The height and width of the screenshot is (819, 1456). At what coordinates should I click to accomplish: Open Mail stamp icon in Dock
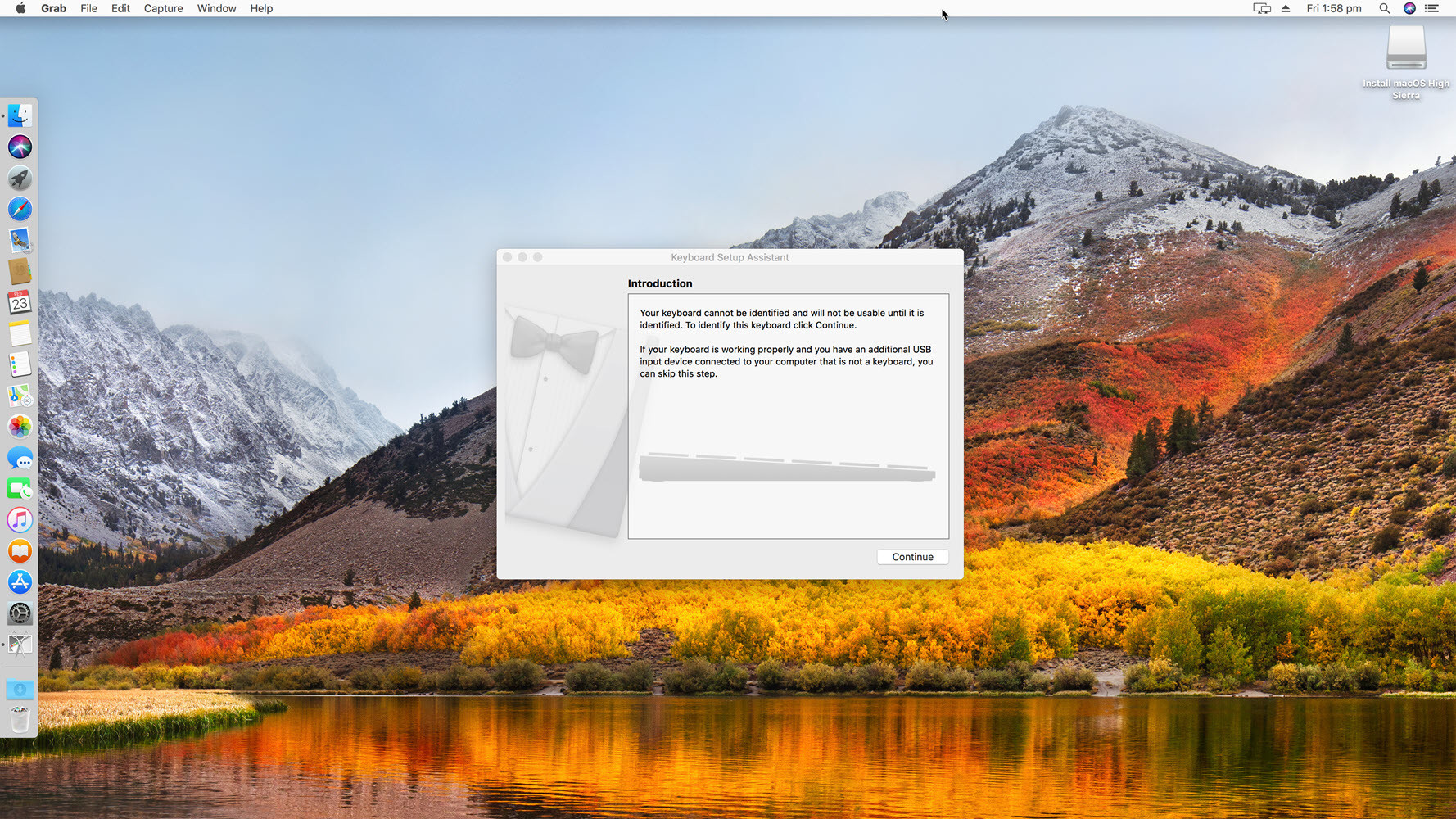20,240
